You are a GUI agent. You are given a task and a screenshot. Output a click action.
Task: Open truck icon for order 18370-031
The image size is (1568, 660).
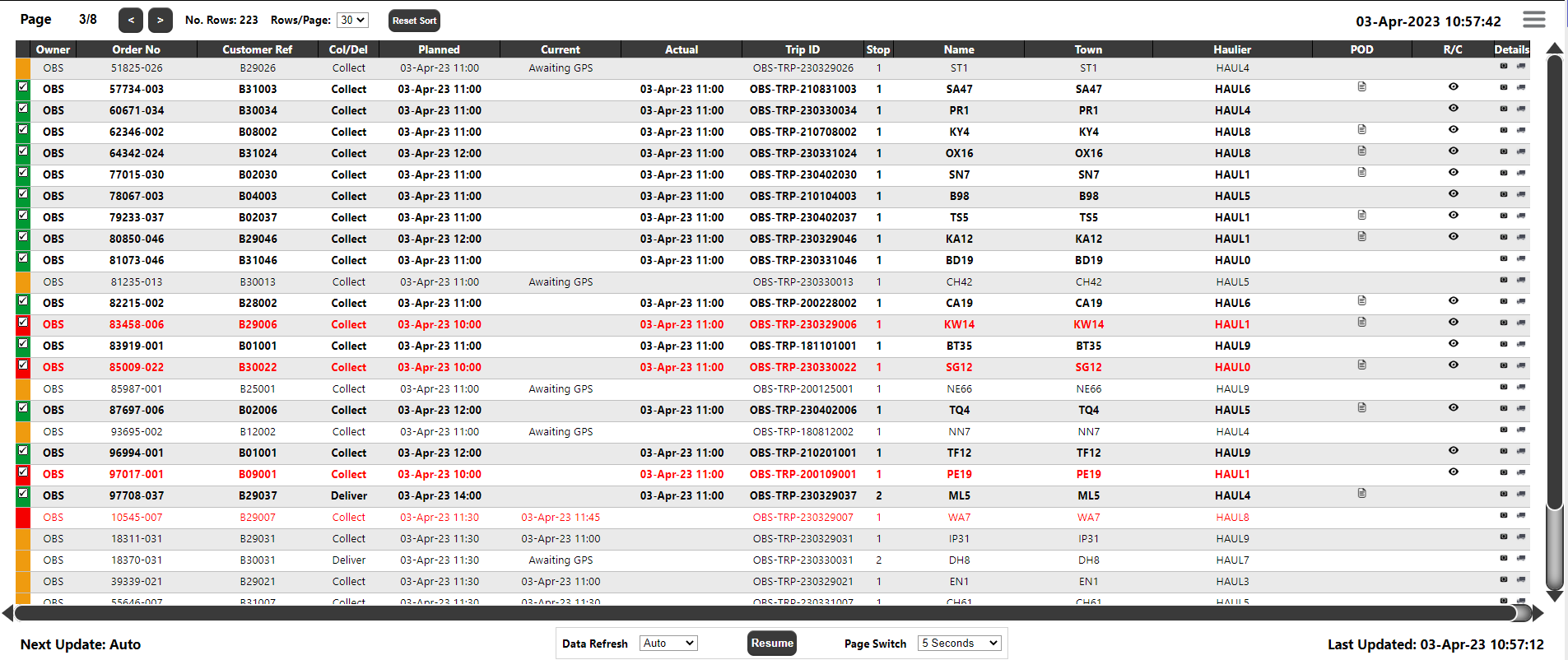point(1521,558)
